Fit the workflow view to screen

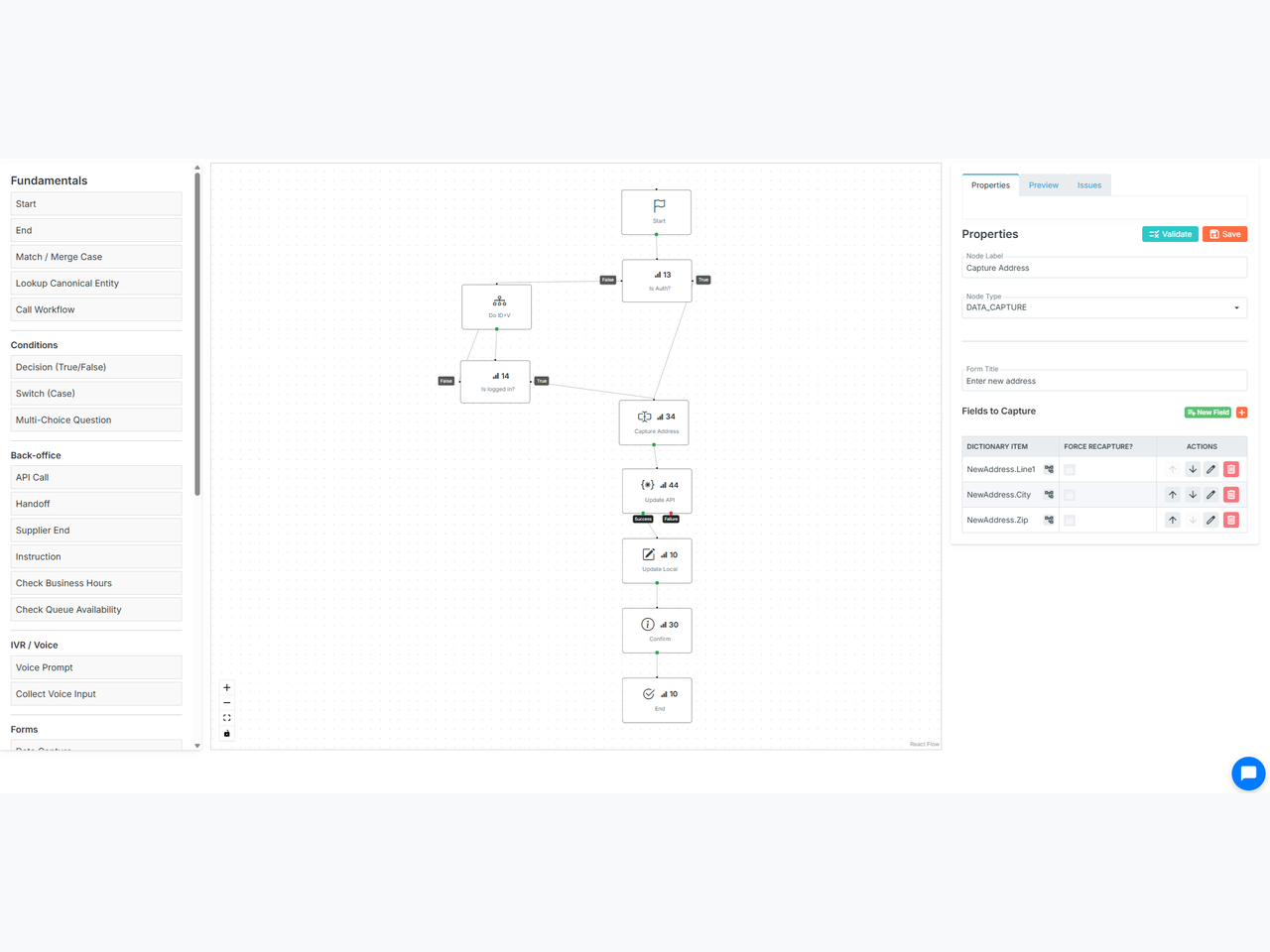(x=226, y=718)
